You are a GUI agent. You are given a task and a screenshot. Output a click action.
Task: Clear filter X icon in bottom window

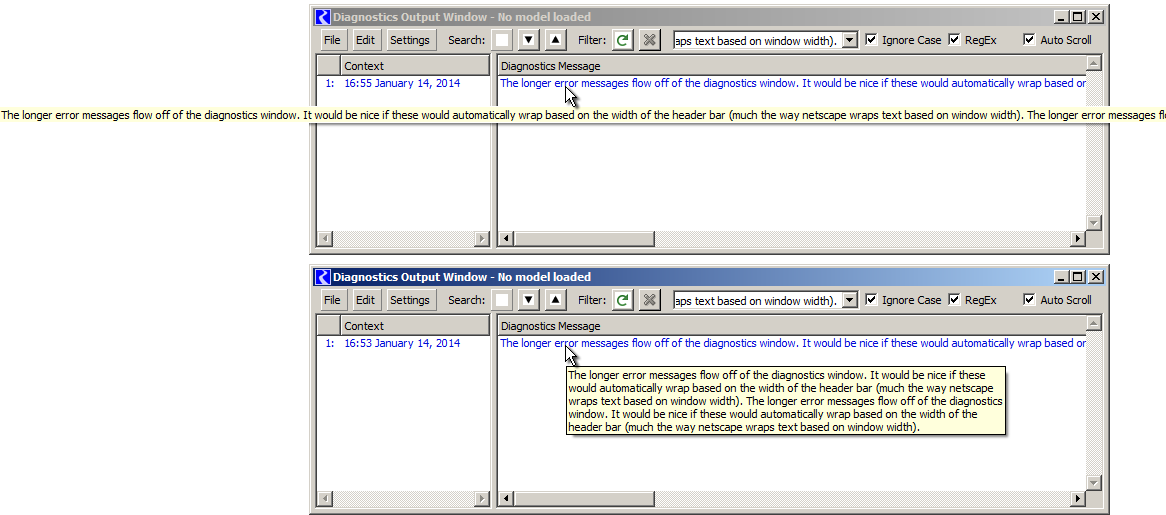coord(649,300)
